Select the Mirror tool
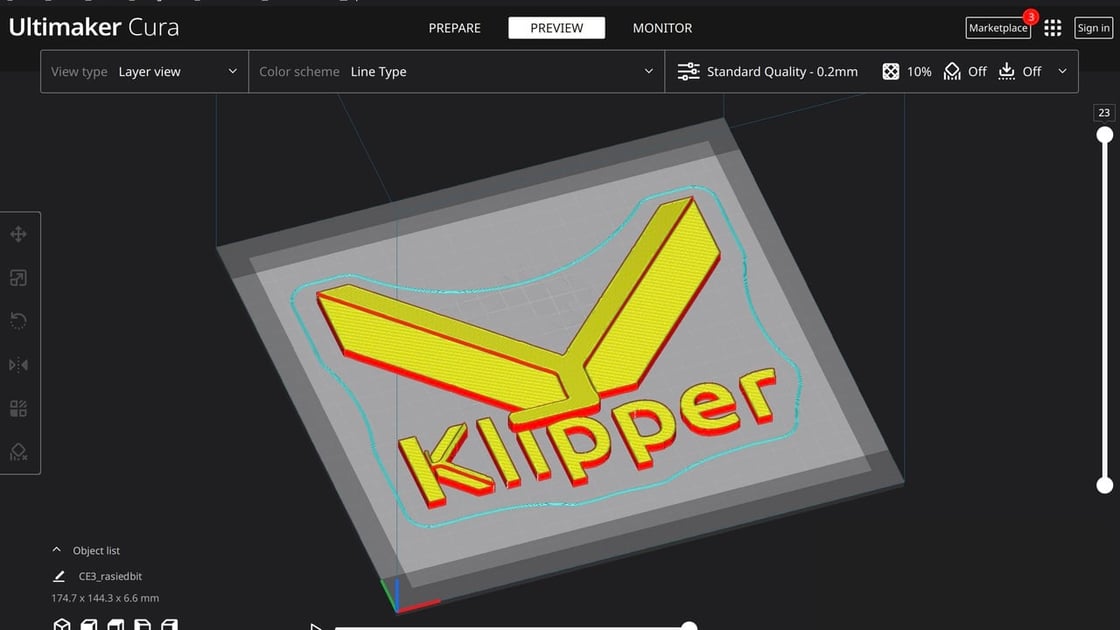The height and width of the screenshot is (630, 1120). [18, 364]
